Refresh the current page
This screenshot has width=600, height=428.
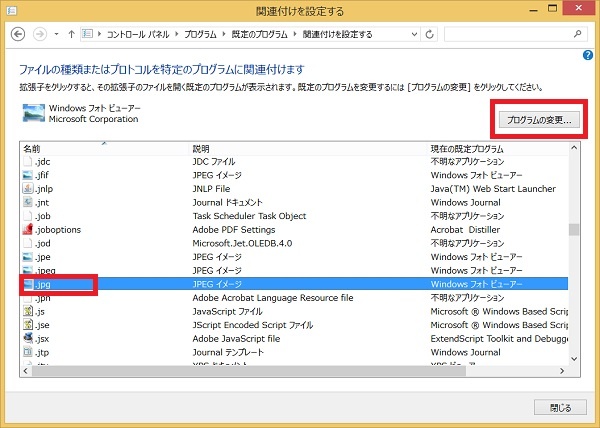tap(429, 34)
